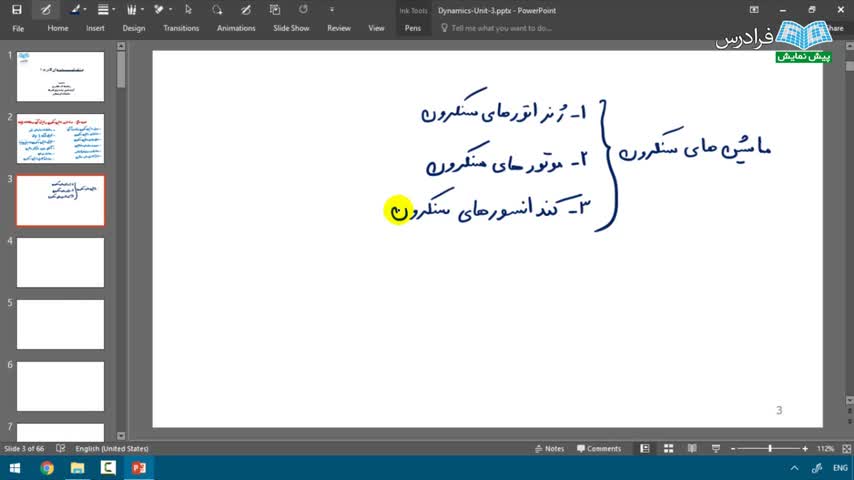This screenshot has width=854, height=480.
Task: Click the zoom in plus button
Action: pyautogui.click(x=805, y=448)
